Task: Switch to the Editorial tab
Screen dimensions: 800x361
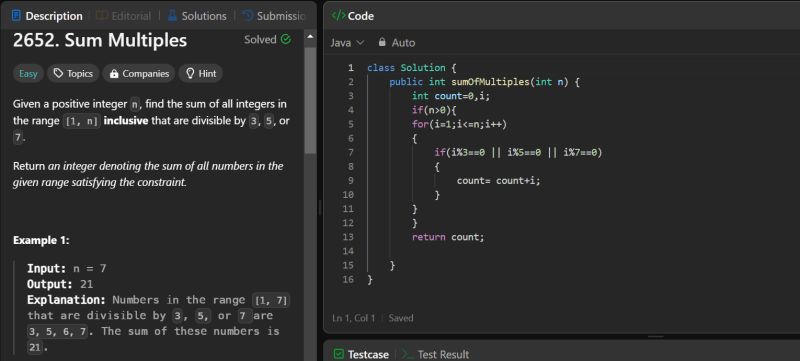Action: [124, 16]
